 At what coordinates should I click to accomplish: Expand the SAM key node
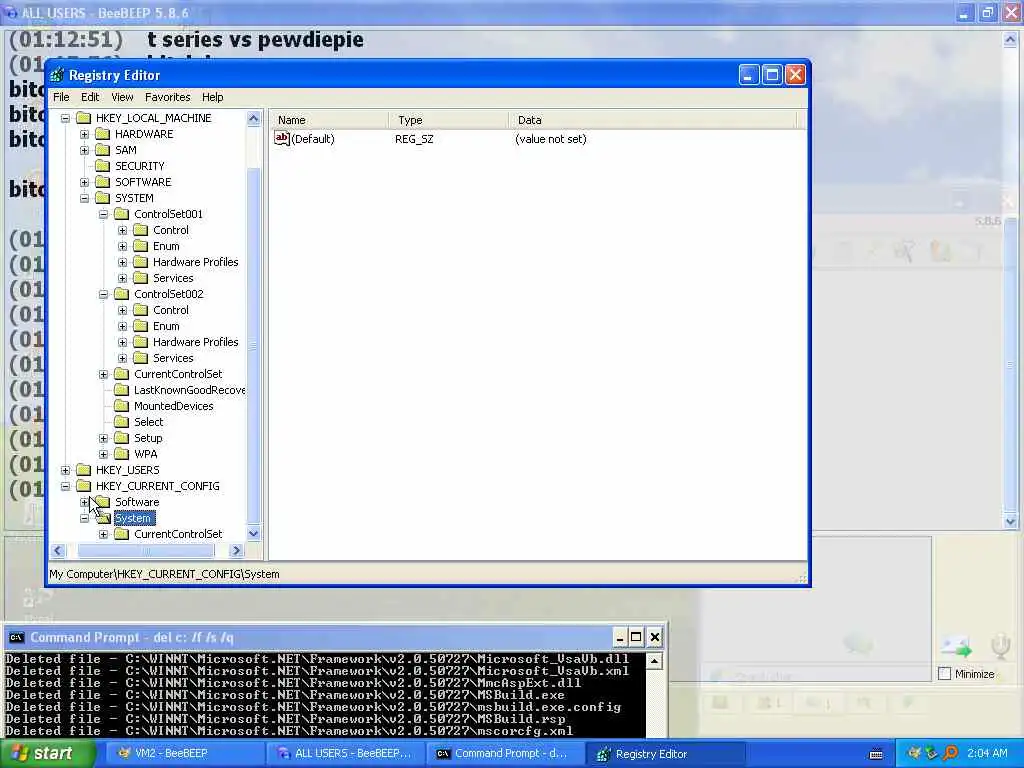(84, 150)
